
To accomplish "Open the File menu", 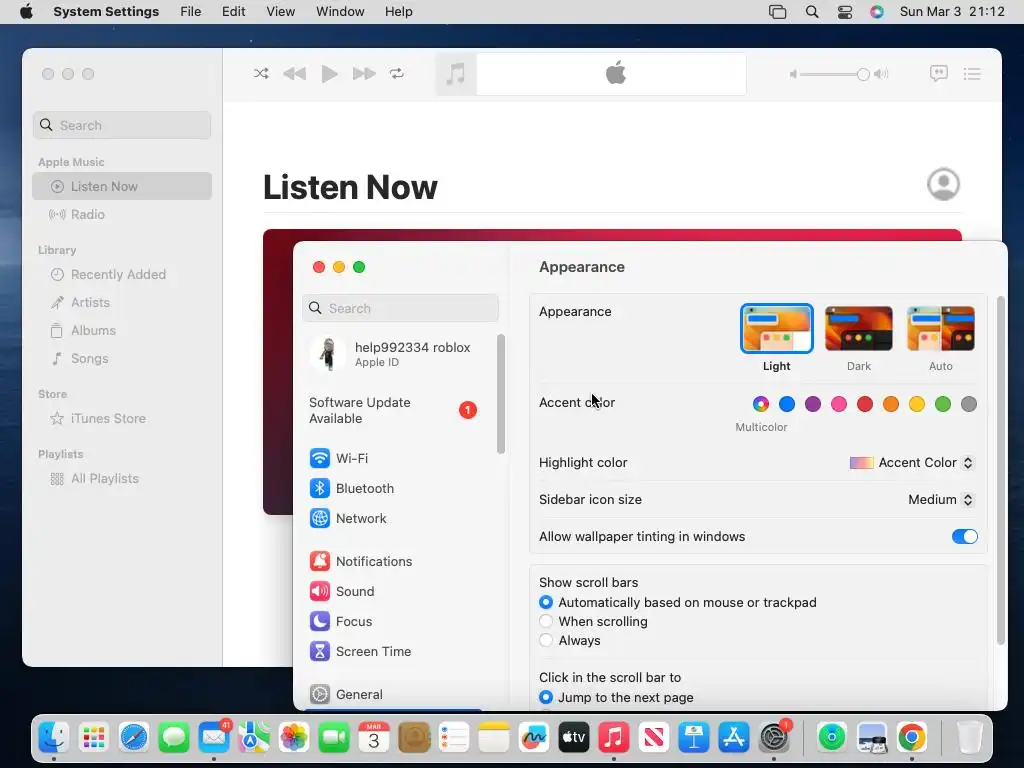I will [191, 12].
